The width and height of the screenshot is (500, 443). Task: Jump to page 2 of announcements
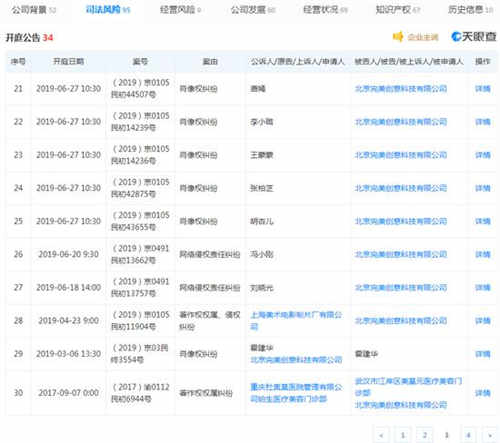pos(425,435)
